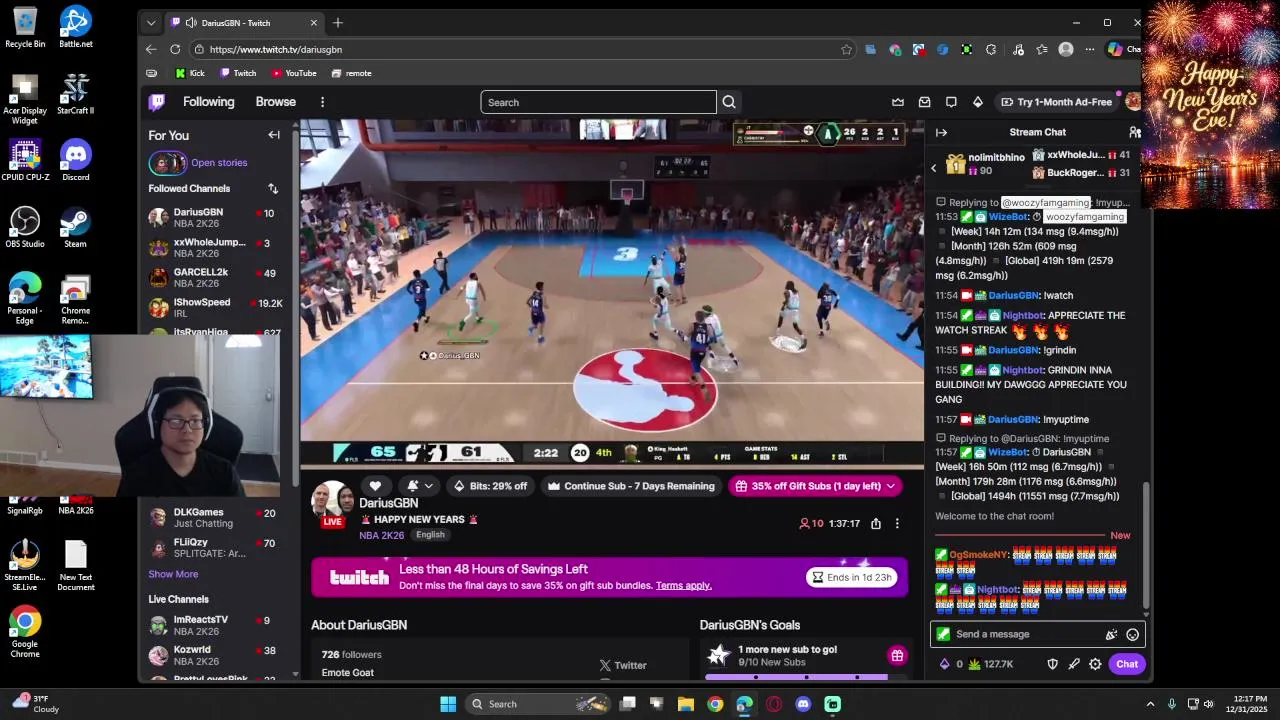Open the chat community users icon
Image resolution: width=1280 pixels, height=720 pixels.
tap(1134, 132)
